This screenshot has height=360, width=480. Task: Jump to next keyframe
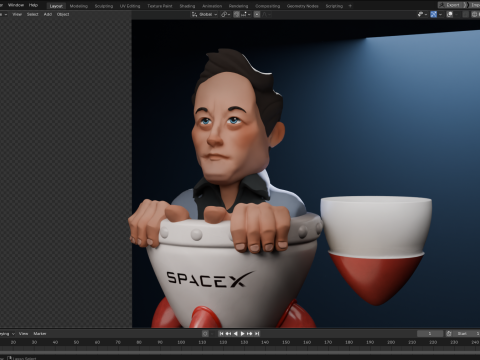click(249, 333)
